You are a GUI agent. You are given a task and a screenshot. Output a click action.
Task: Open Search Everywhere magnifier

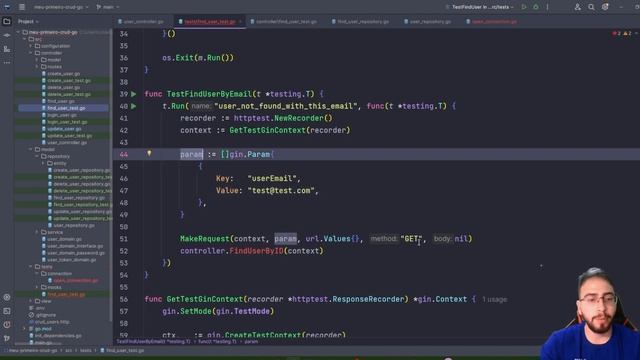[x=591, y=7]
